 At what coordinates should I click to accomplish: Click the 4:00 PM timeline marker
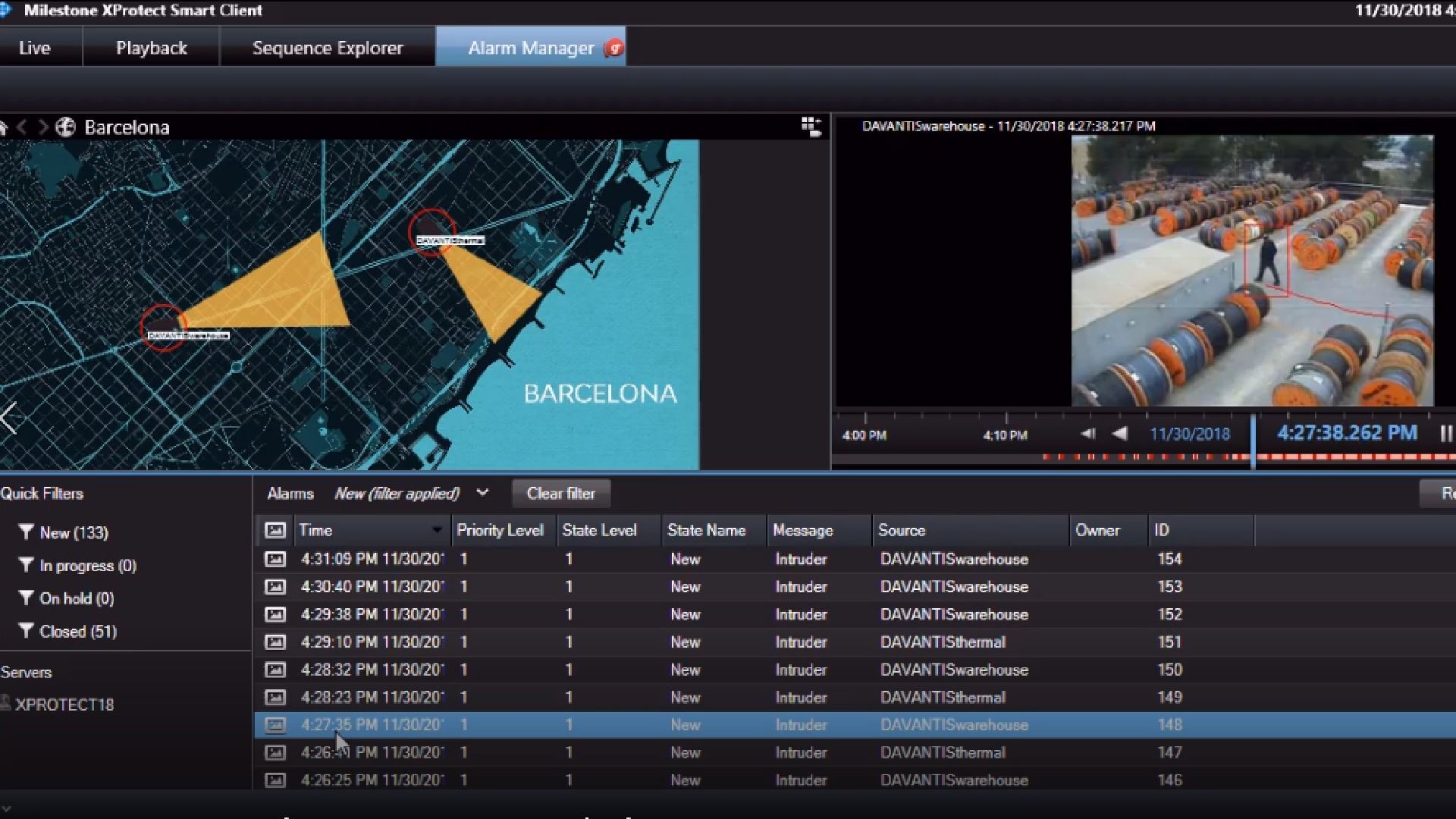[864, 435]
